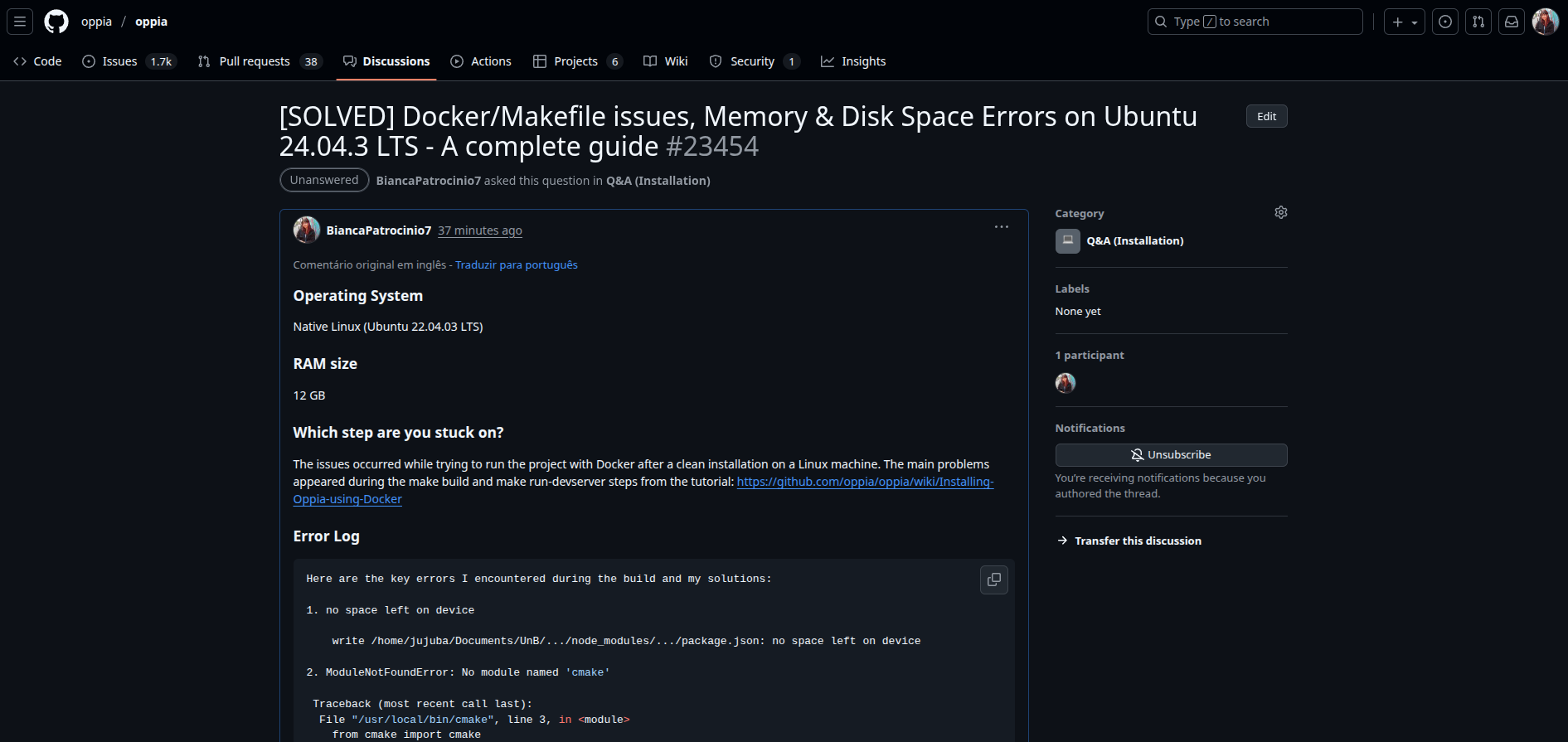
Task: Click Traduzir para português link
Action: click(516, 265)
